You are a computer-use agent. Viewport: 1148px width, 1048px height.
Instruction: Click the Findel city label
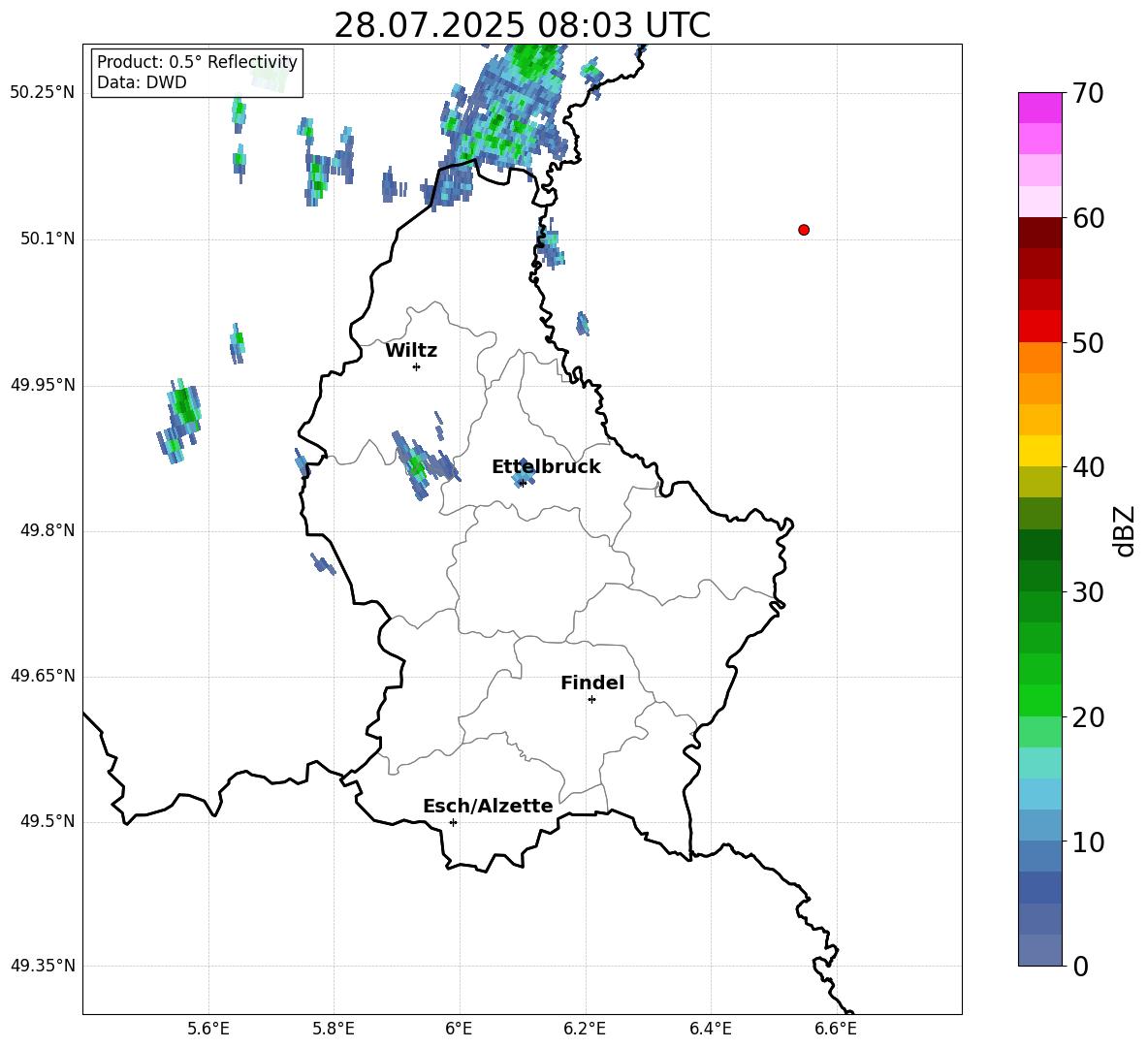[592, 683]
